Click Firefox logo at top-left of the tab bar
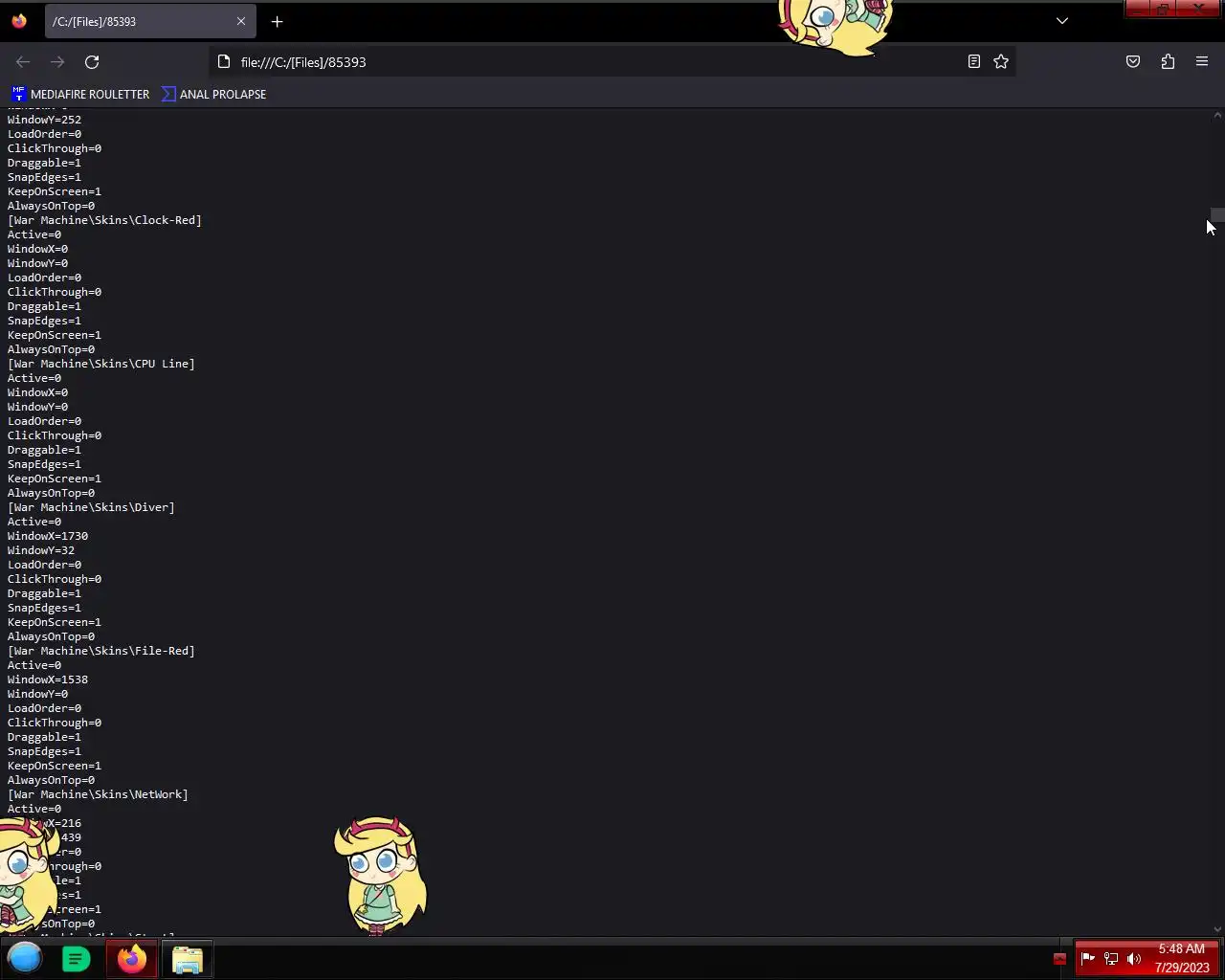This screenshot has height=980, width=1225. tap(19, 21)
